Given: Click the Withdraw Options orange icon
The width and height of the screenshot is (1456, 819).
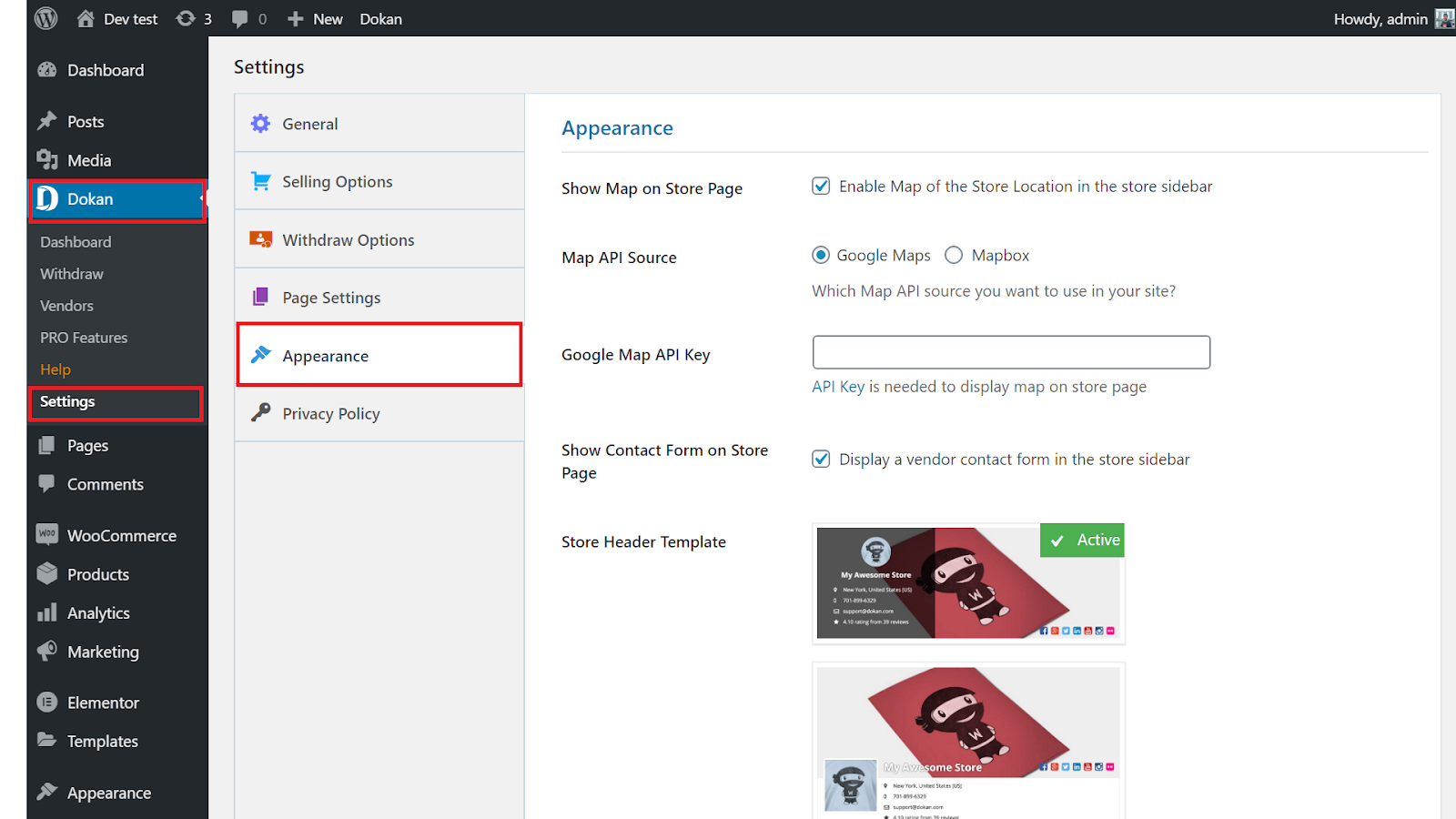Looking at the screenshot, I should [261, 239].
